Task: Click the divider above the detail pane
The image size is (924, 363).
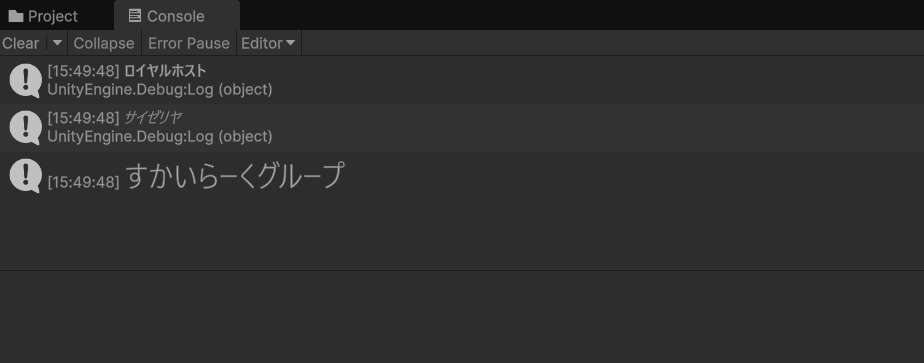Action: tap(462, 270)
